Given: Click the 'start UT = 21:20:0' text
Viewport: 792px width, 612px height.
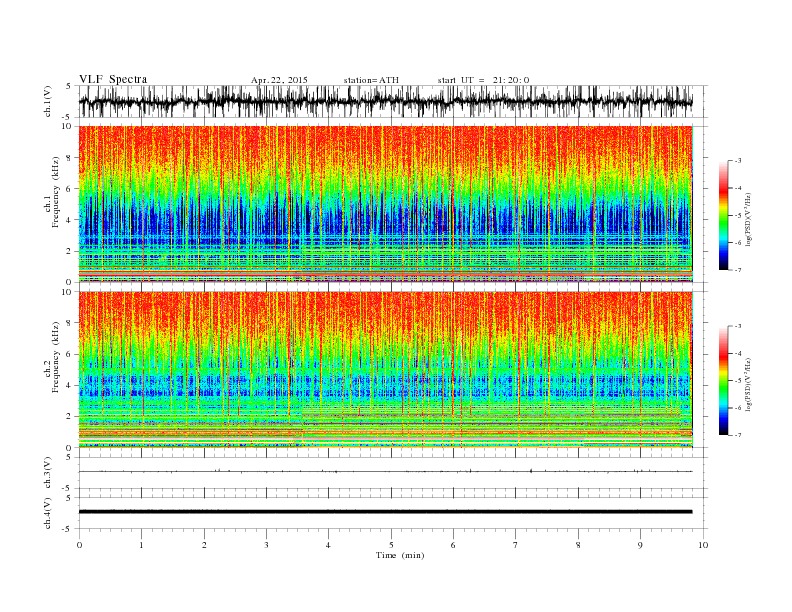Looking at the screenshot, I should click(483, 80).
